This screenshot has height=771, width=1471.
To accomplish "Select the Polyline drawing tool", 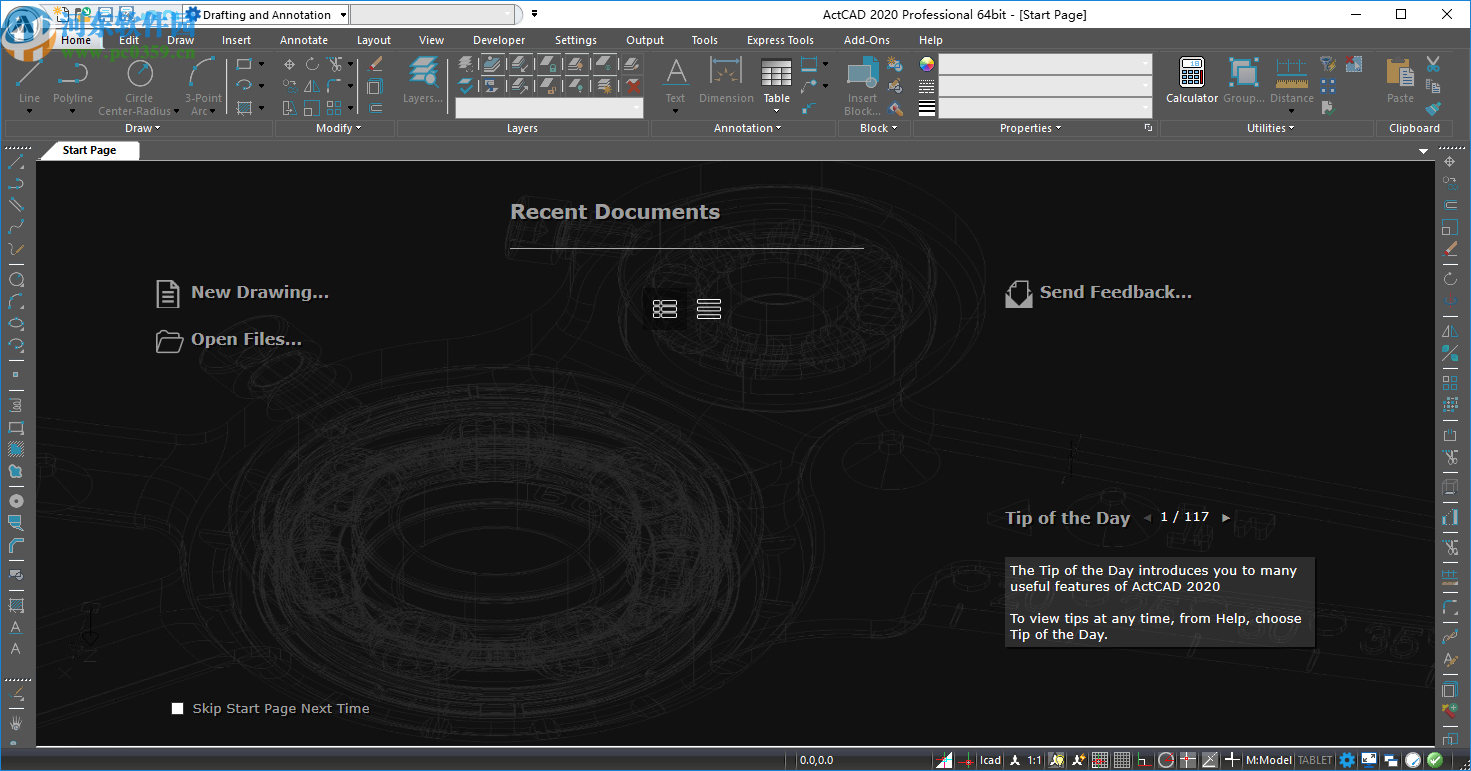I will (72, 78).
